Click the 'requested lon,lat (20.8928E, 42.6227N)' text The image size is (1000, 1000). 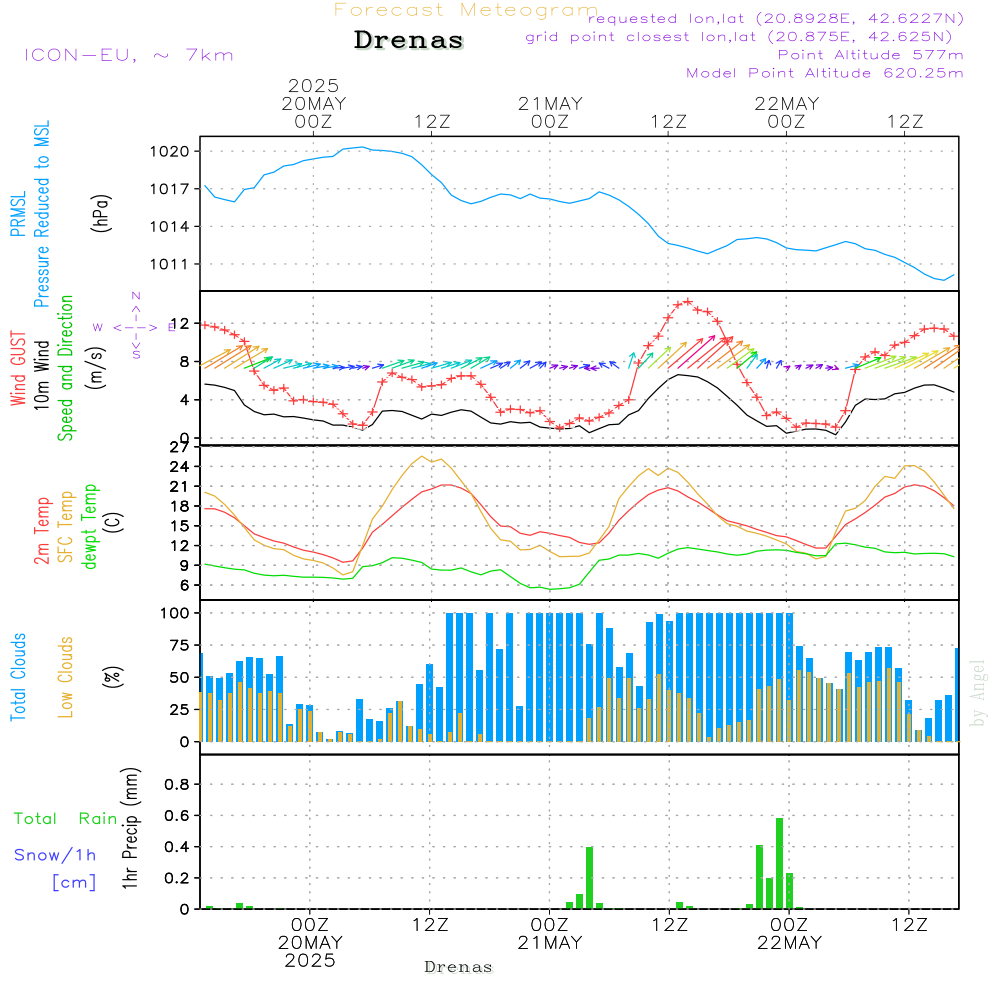tap(776, 18)
